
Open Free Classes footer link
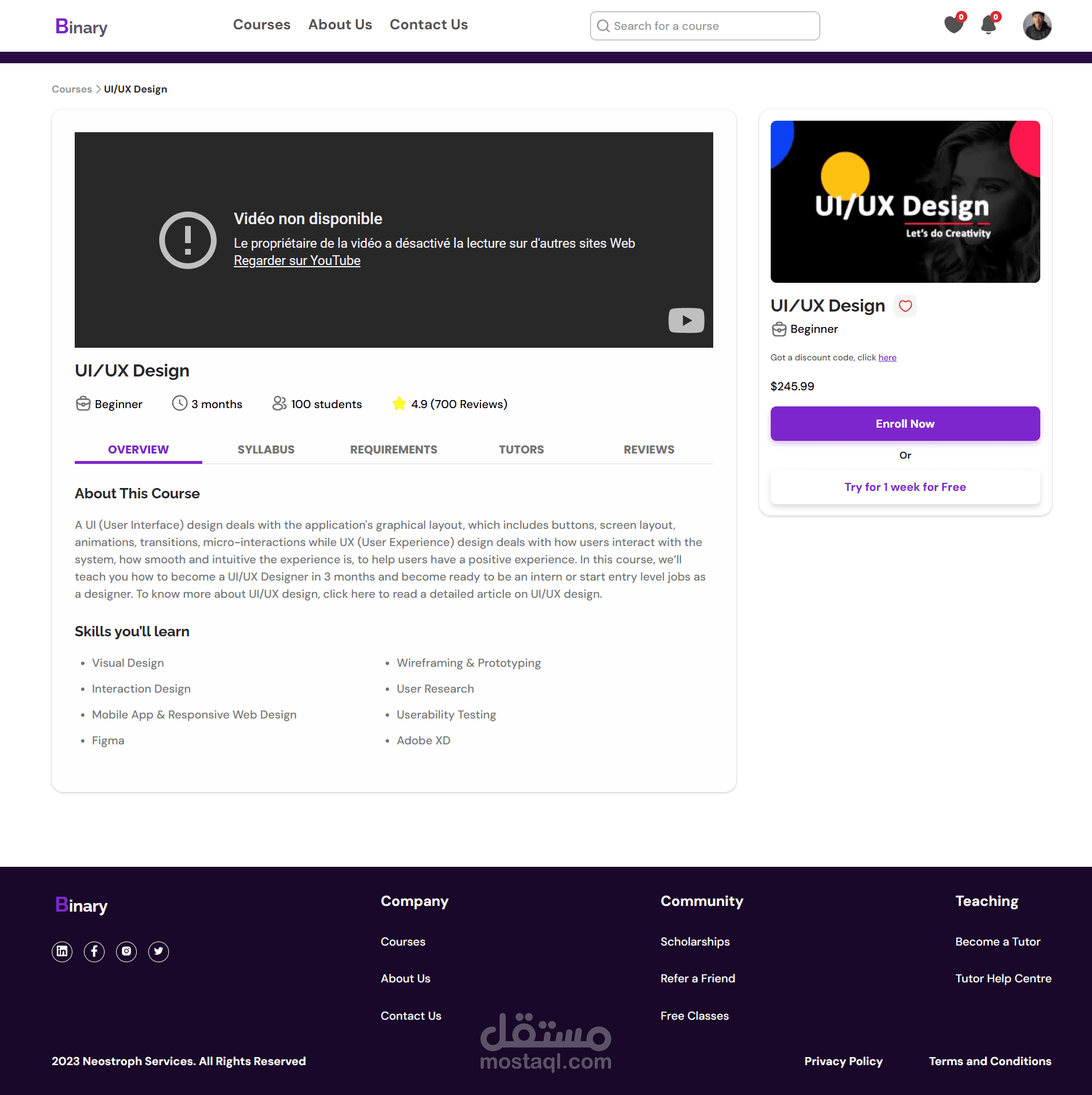coord(694,1016)
